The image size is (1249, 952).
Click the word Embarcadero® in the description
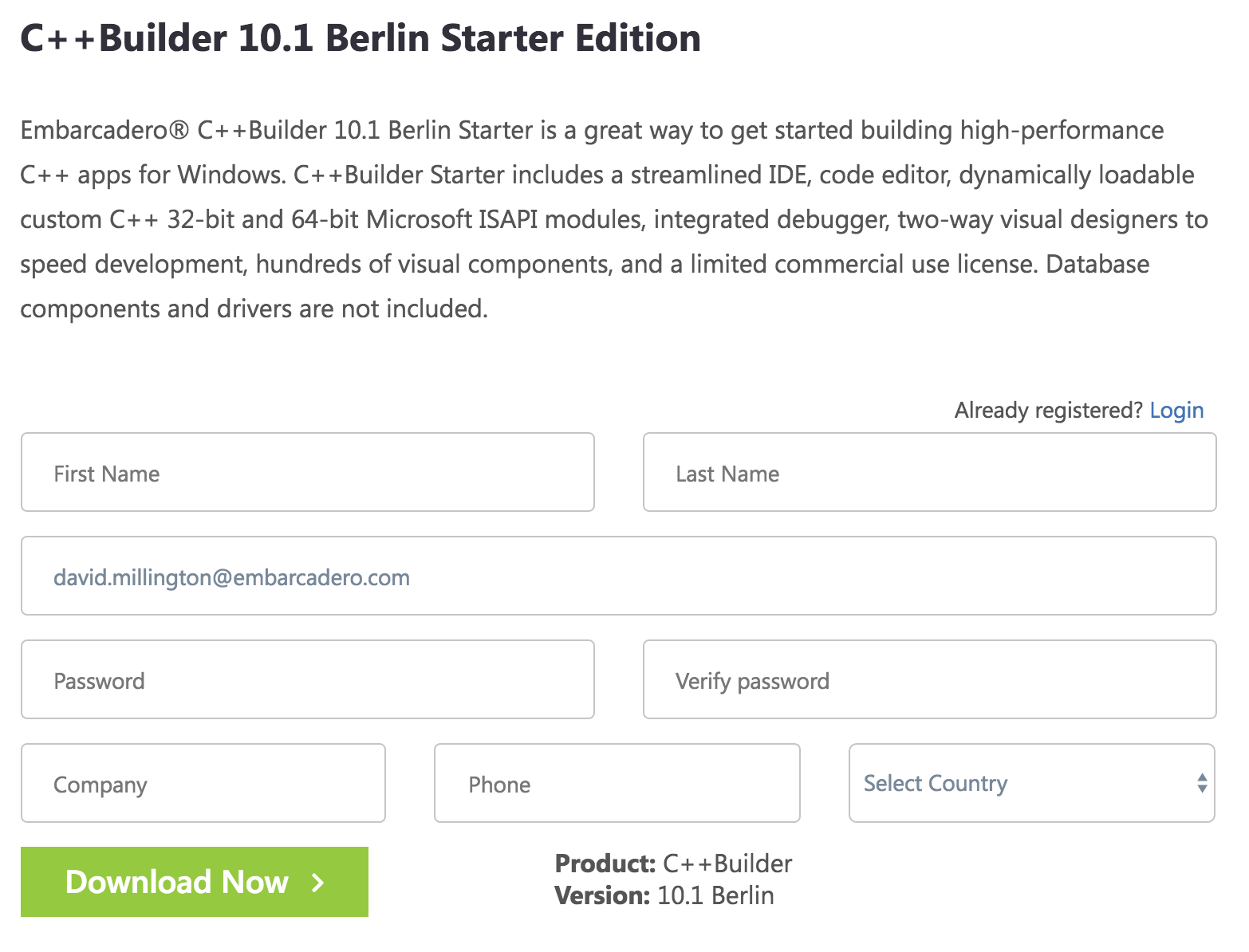105,130
